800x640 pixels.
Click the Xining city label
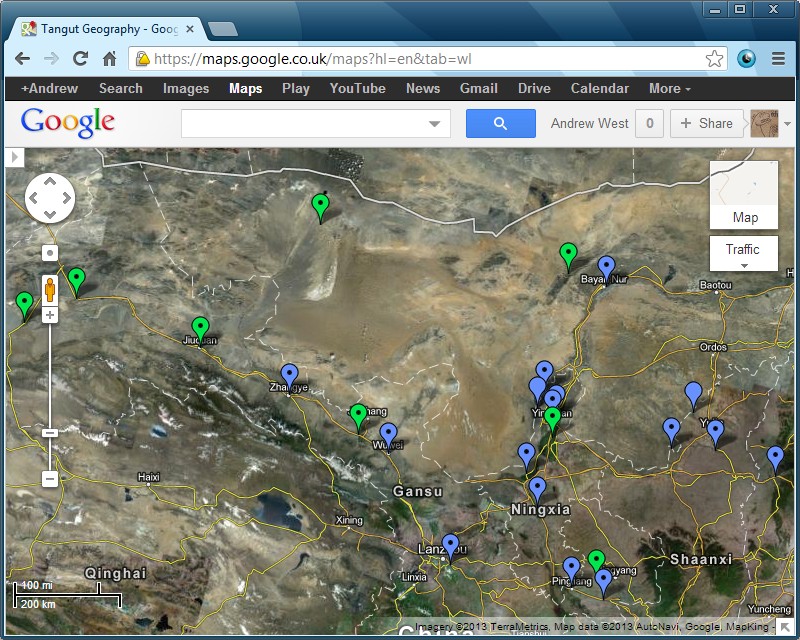[349, 520]
